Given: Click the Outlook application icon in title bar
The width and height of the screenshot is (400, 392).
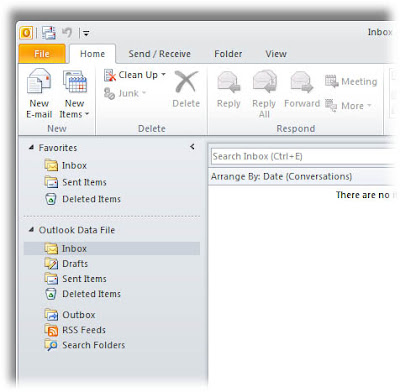Looking at the screenshot, I should coord(26,33).
